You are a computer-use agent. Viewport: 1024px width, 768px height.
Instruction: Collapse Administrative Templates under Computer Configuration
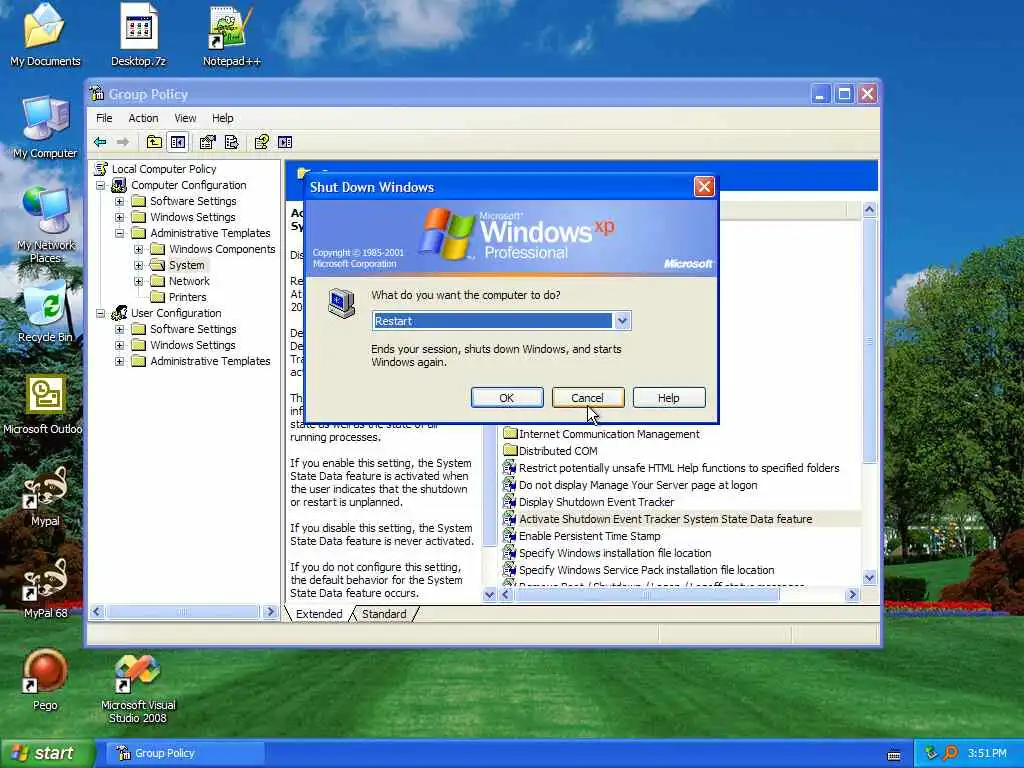tap(120, 233)
